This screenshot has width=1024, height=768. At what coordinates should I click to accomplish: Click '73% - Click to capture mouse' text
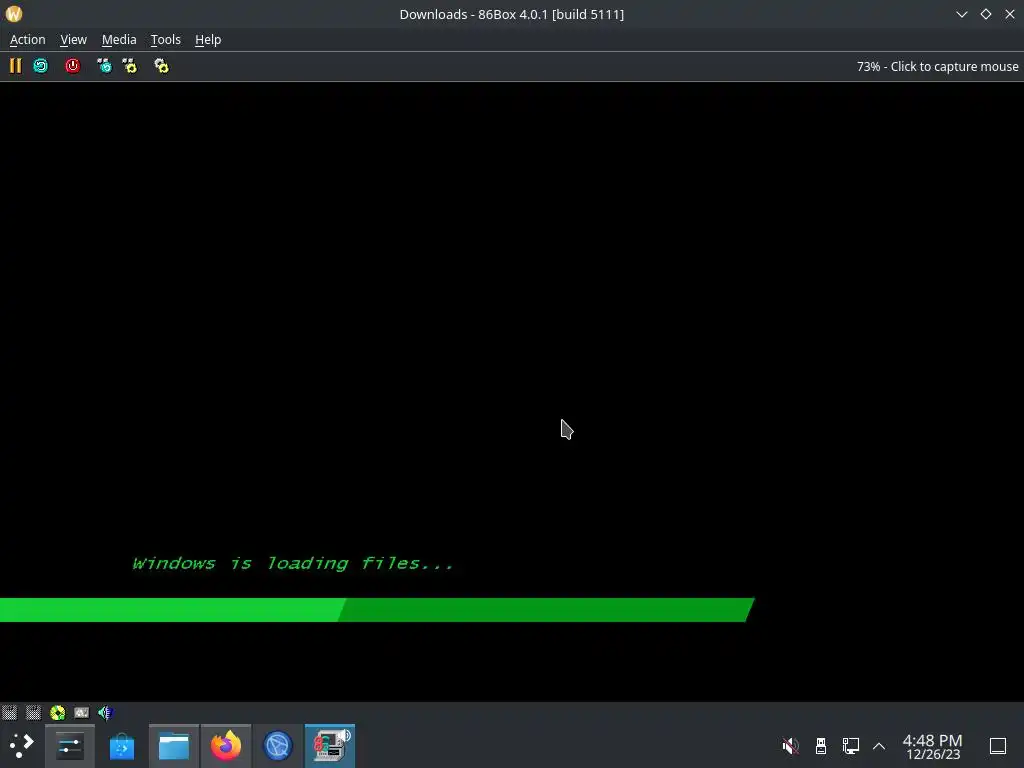(937, 67)
